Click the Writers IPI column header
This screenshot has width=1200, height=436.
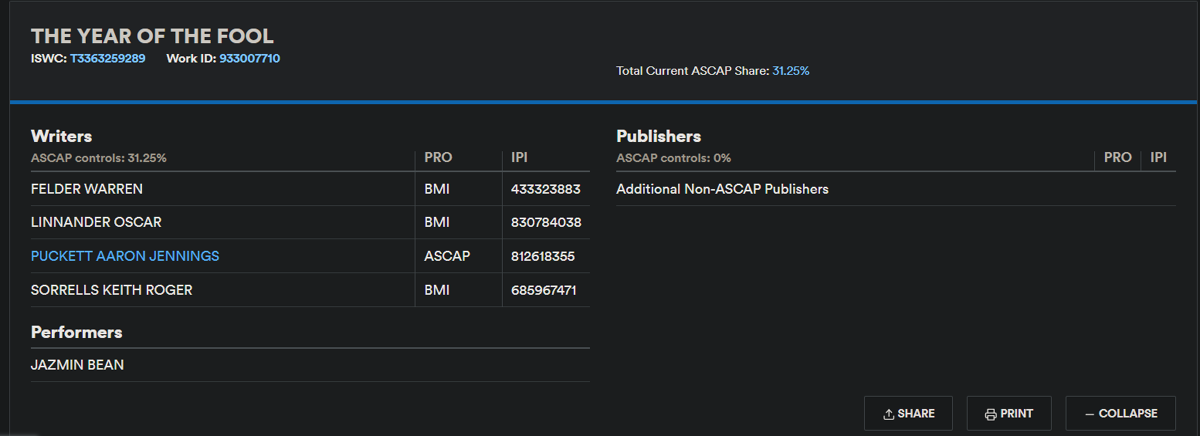(x=520, y=158)
